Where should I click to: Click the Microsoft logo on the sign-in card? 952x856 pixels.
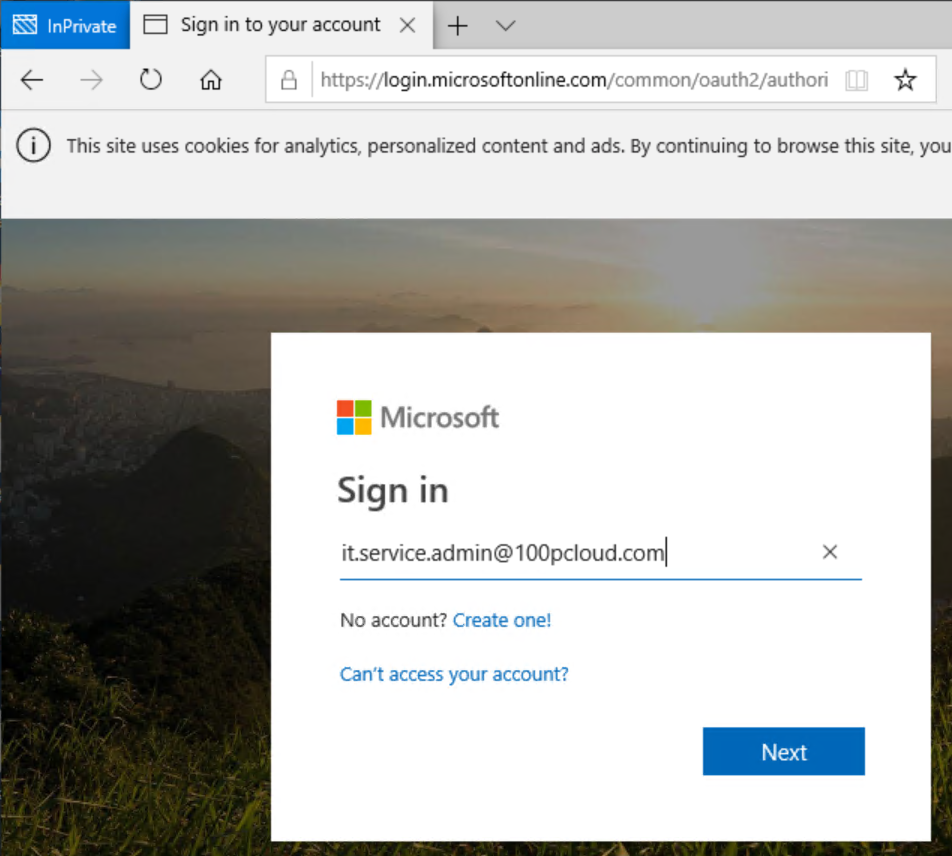[x=418, y=417]
